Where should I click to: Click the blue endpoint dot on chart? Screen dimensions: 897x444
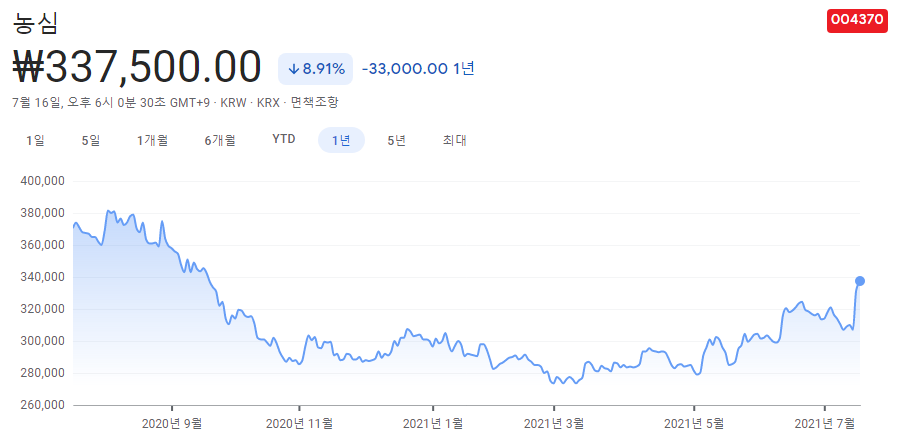tap(859, 281)
